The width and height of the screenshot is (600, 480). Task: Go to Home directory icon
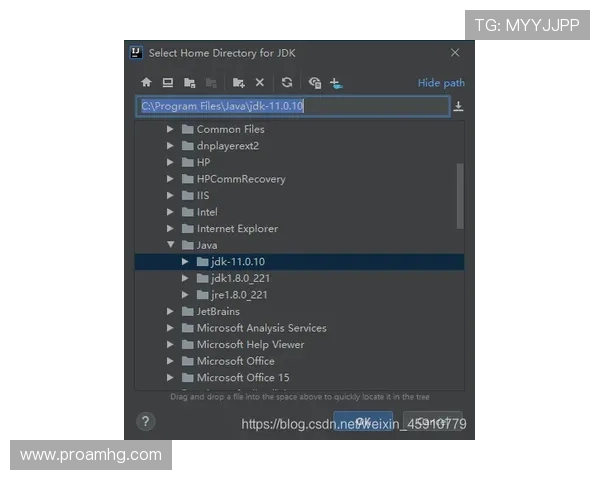coord(146,83)
